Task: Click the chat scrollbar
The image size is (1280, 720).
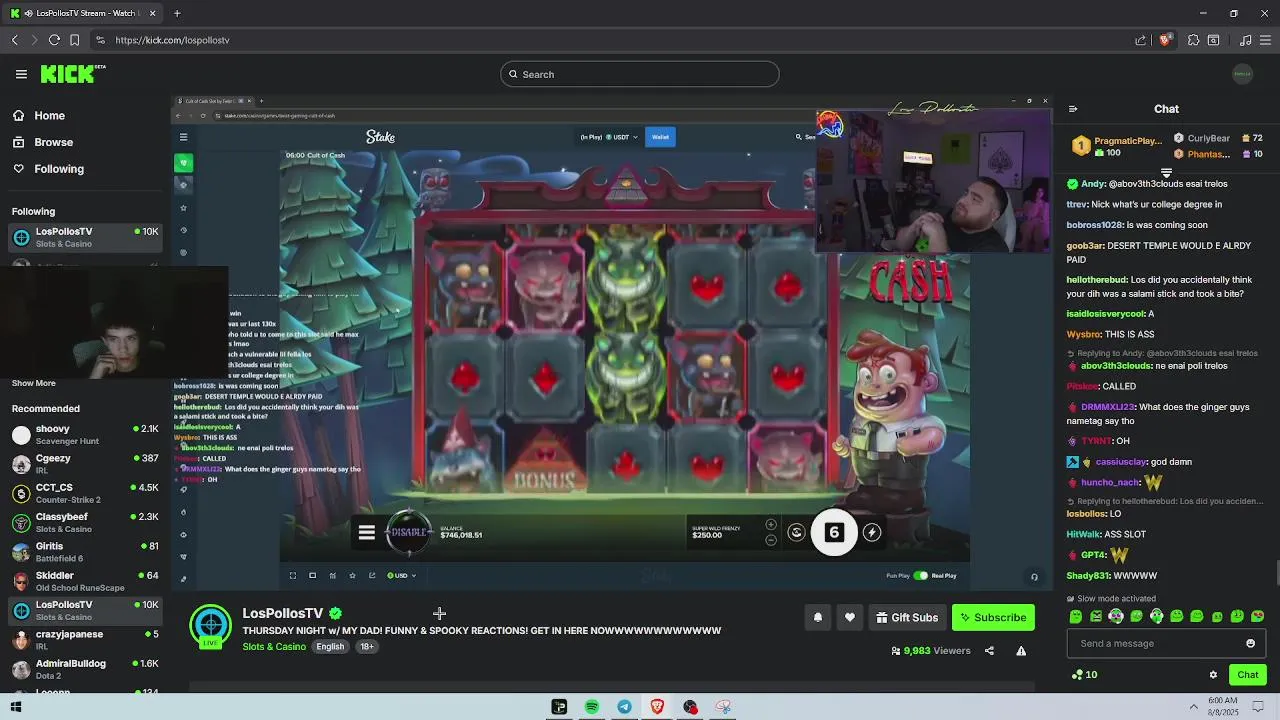Action: click(x=1276, y=575)
